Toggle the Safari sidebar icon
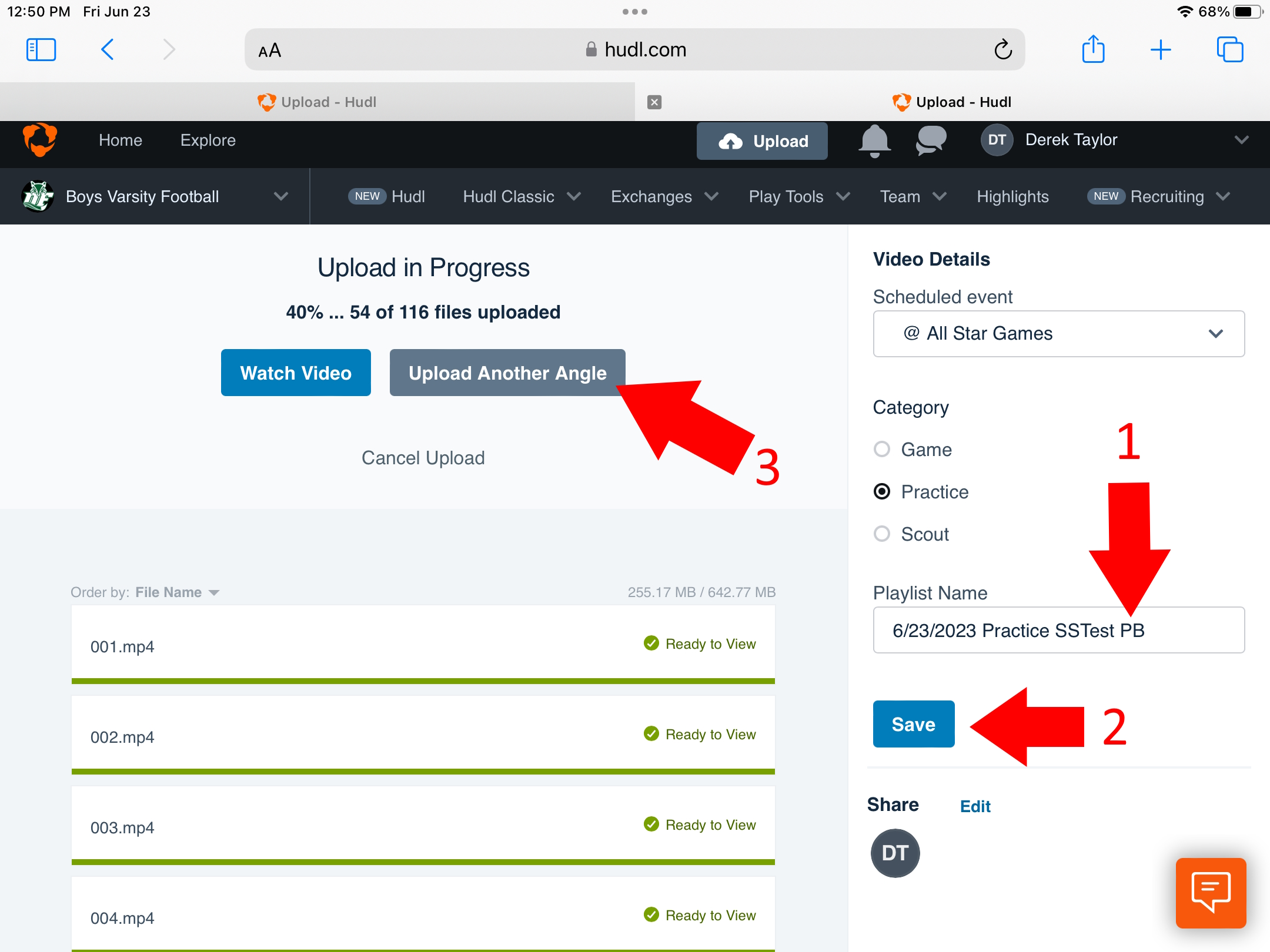Image resolution: width=1270 pixels, height=952 pixels. (x=41, y=50)
